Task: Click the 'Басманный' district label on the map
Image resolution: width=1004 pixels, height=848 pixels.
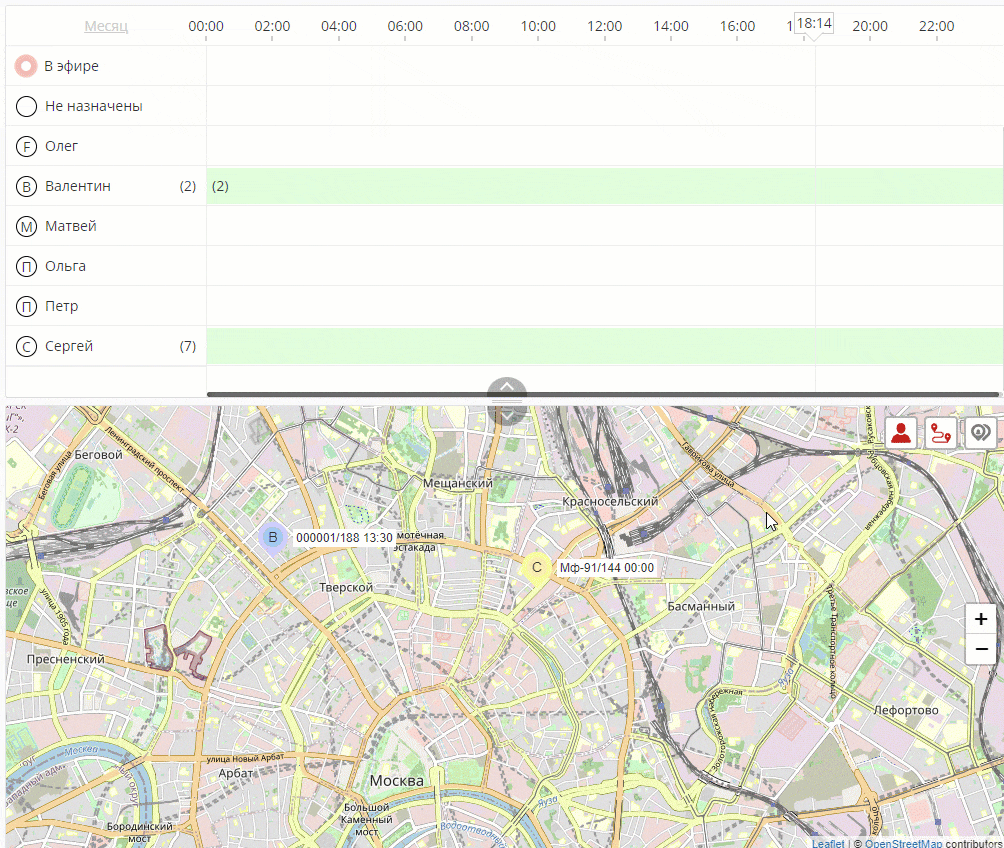Action: 701,607
